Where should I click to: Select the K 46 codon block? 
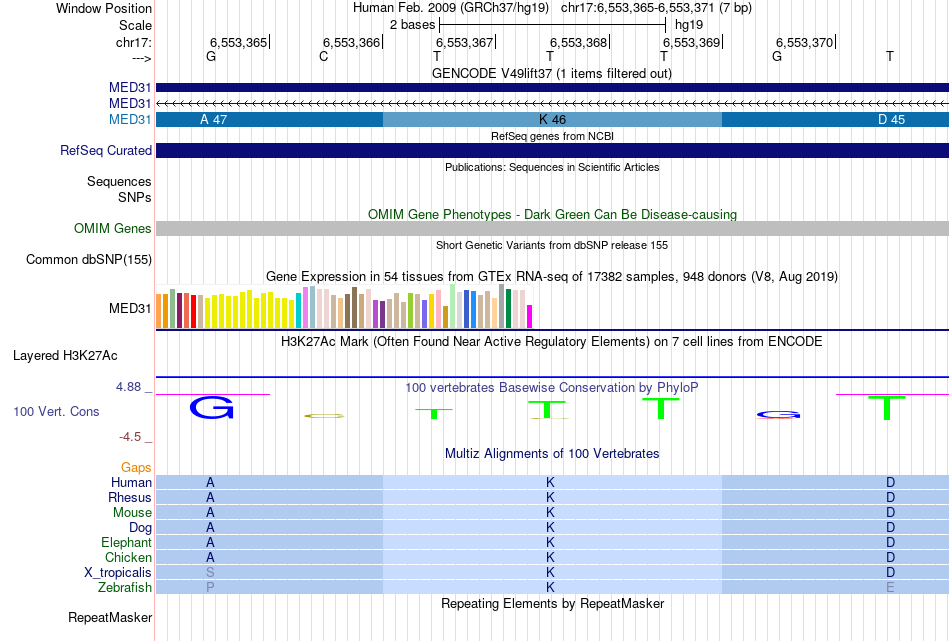pos(552,119)
